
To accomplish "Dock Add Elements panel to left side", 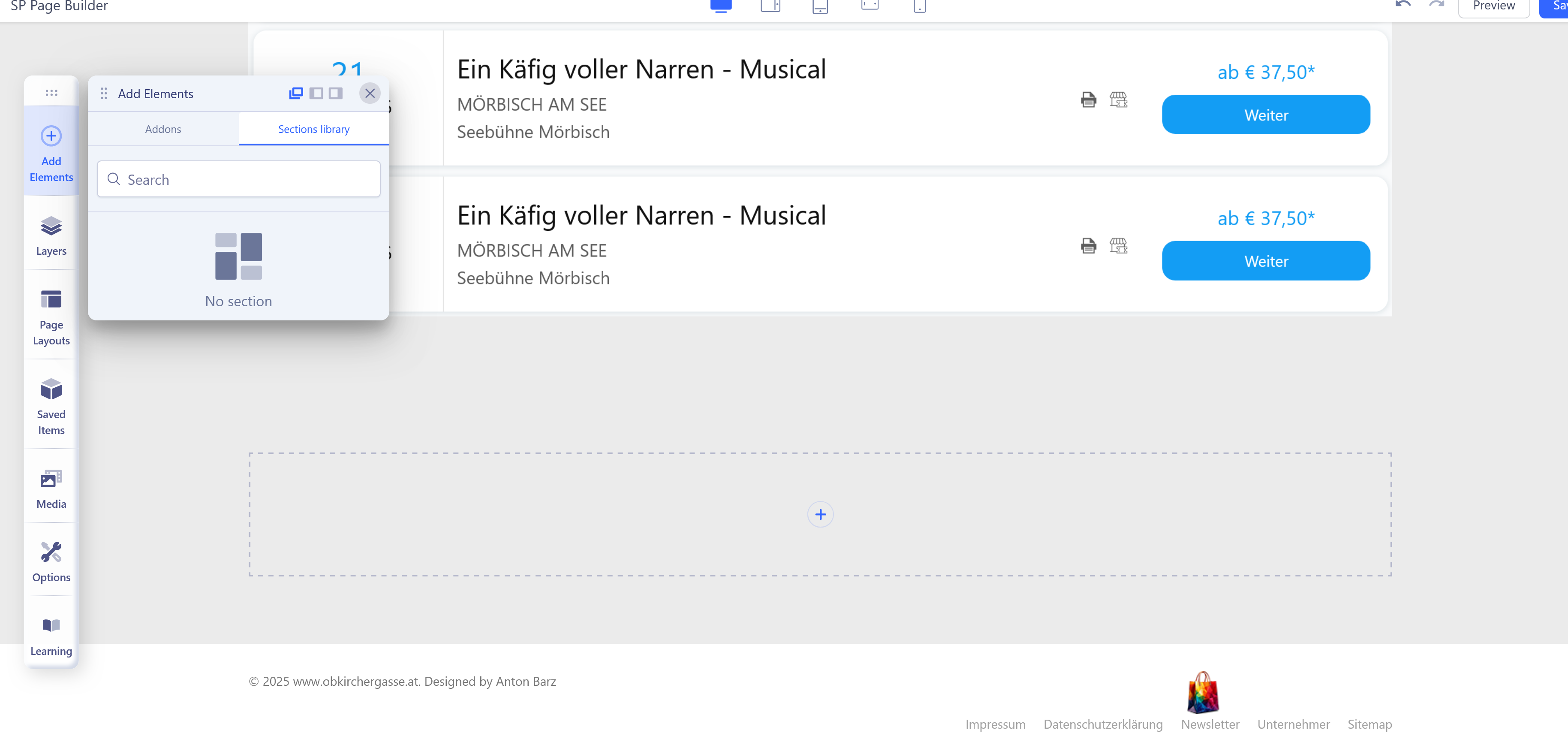I will (x=316, y=93).
